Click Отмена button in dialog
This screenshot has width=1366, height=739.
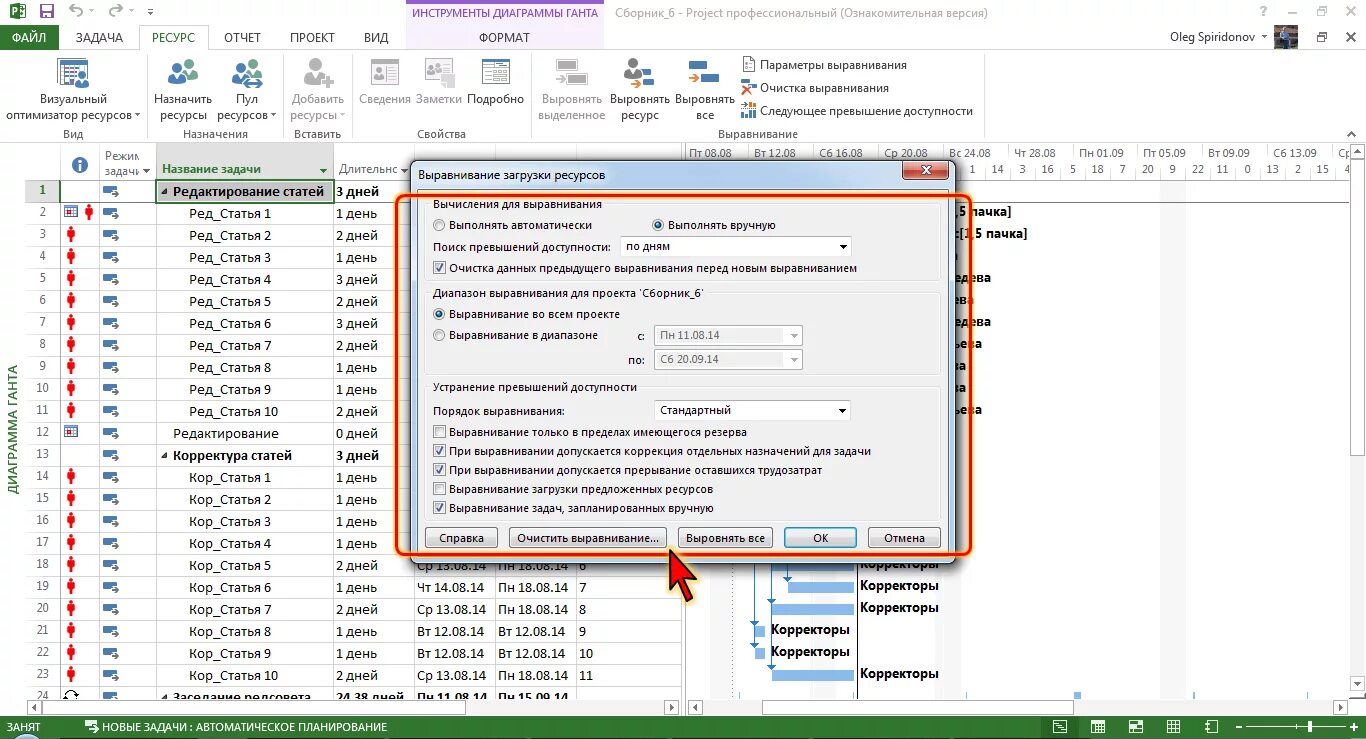pyautogui.click(x=904, y=538)
